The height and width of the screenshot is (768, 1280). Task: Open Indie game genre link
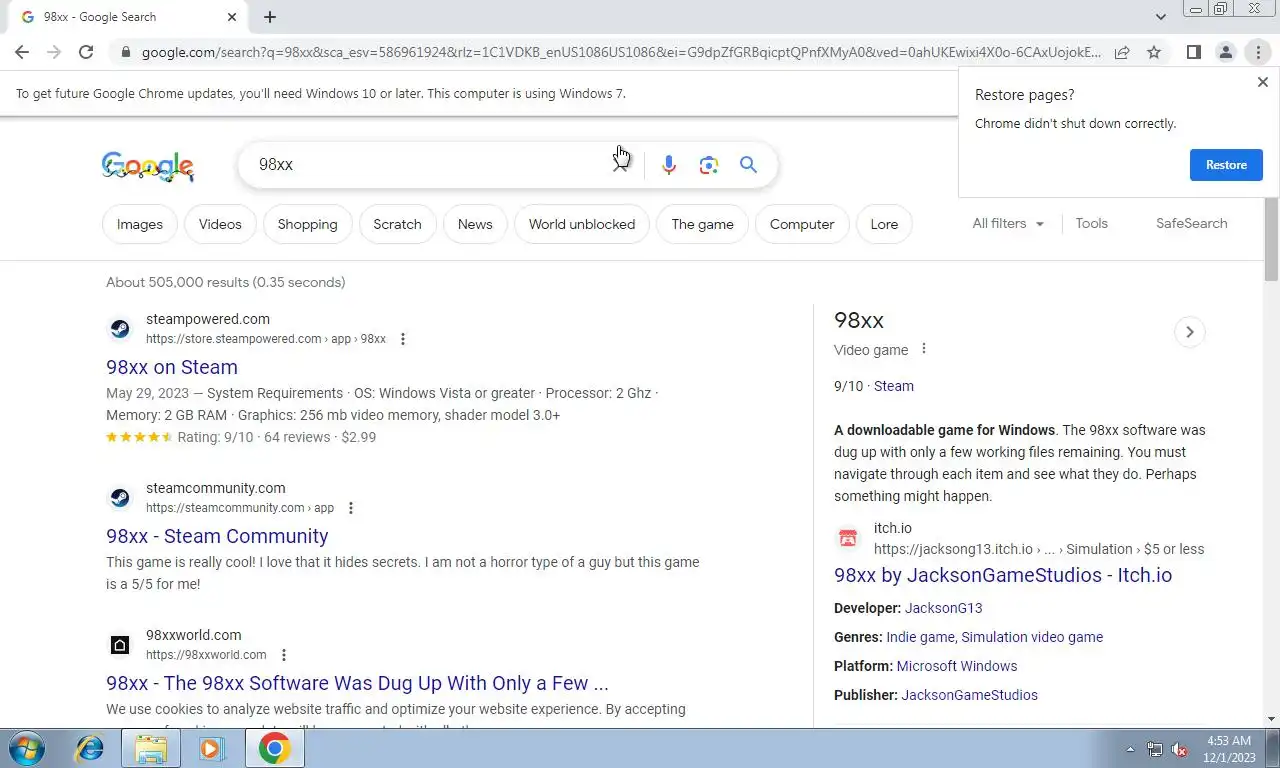click(920, 637)
